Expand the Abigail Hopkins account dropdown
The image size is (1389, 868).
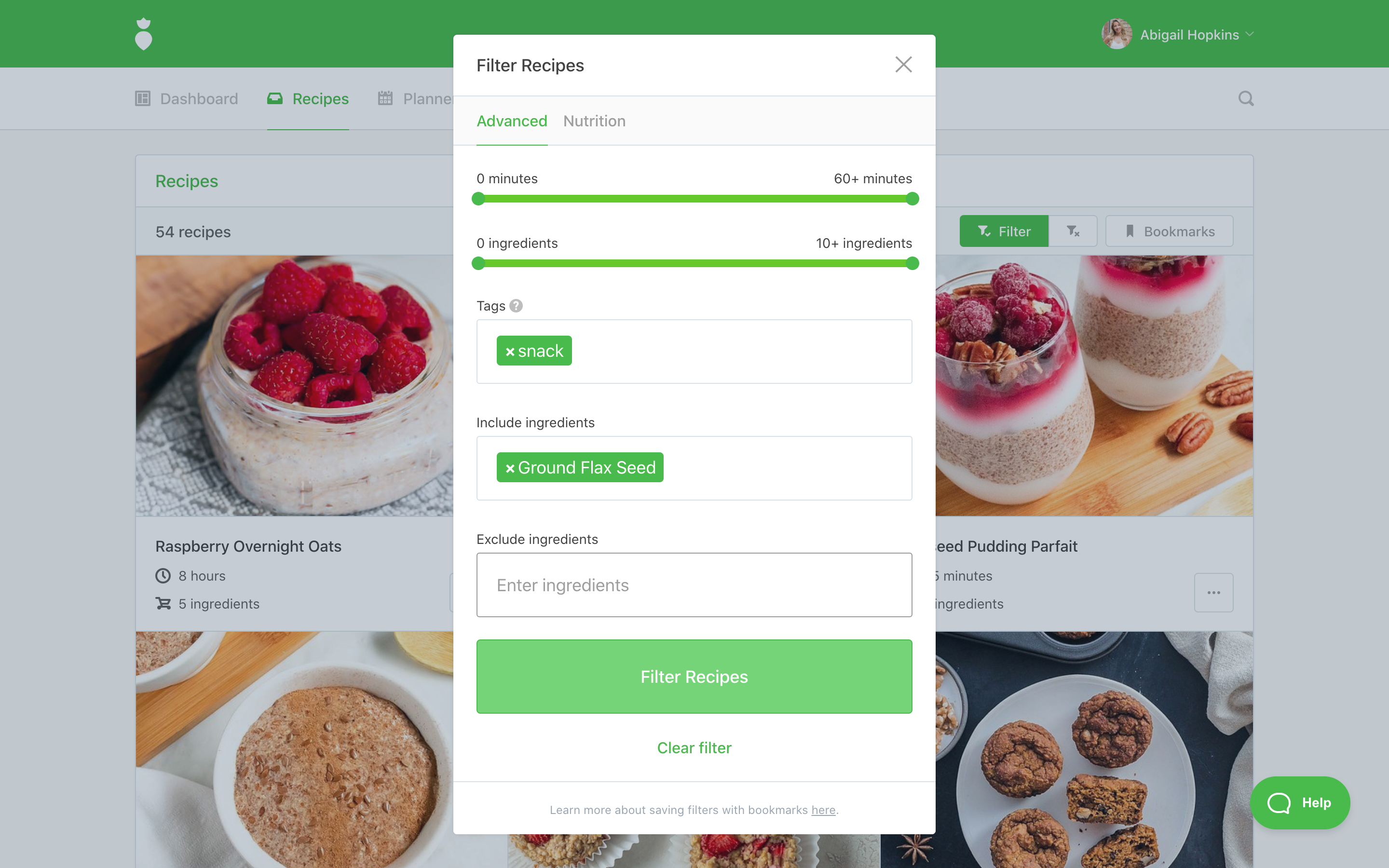(1178, 34)
